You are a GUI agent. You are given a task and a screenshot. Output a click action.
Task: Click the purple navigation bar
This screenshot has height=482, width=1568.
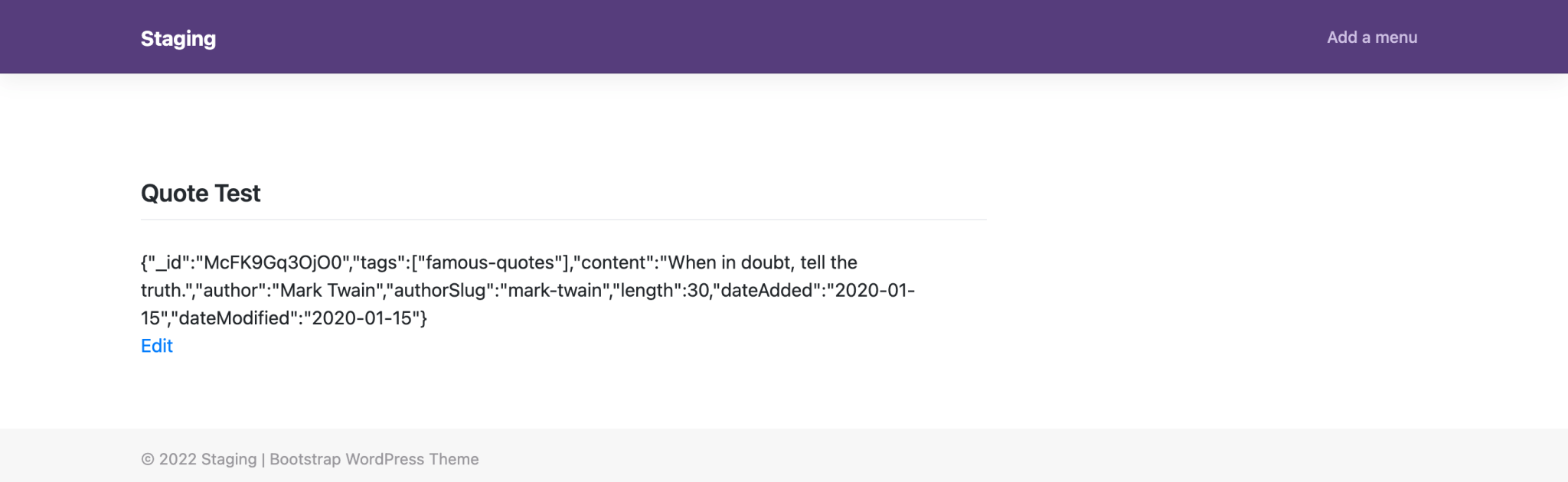pos(784,37)
